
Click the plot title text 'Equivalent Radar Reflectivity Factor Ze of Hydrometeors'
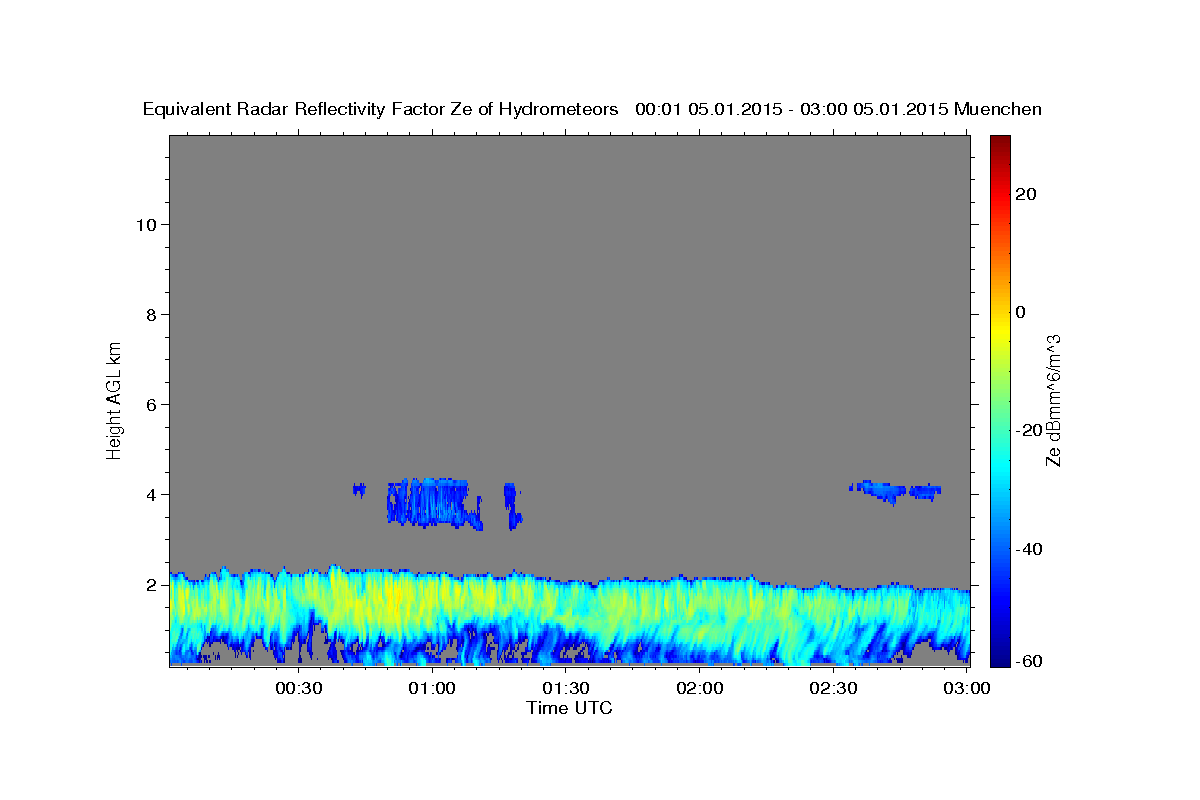point(381,110)
